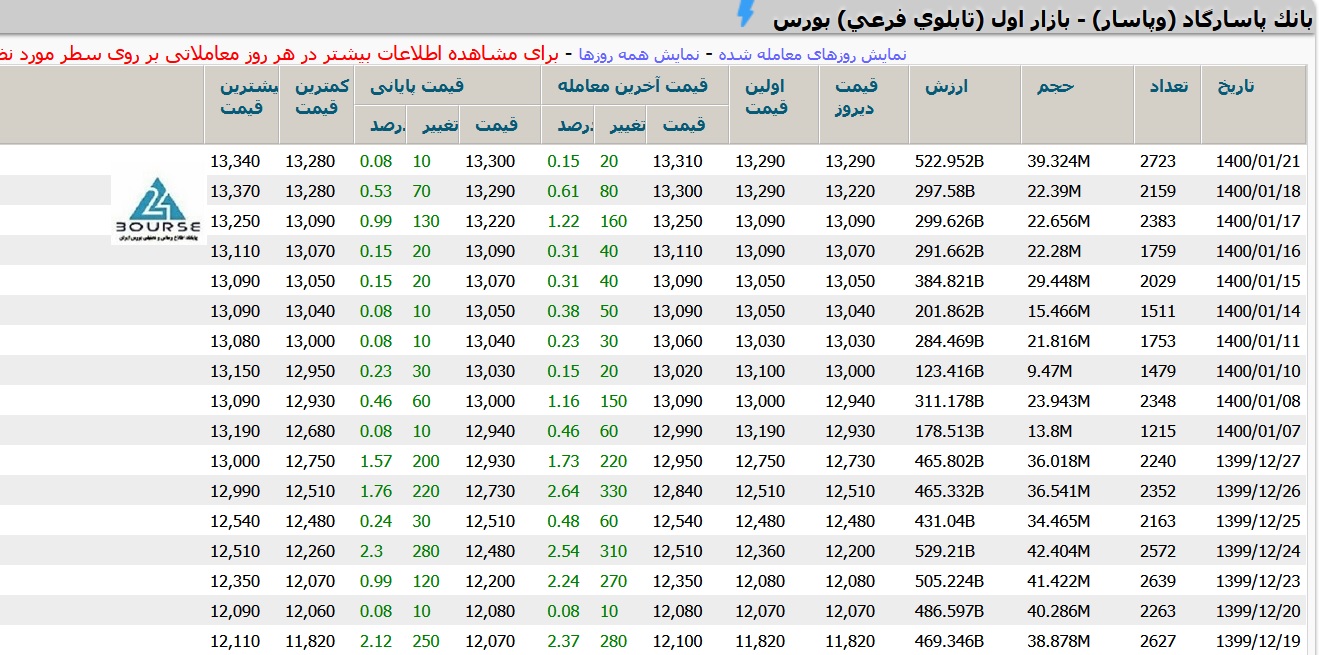Click the last-trade change 160

tap(613, 221)
